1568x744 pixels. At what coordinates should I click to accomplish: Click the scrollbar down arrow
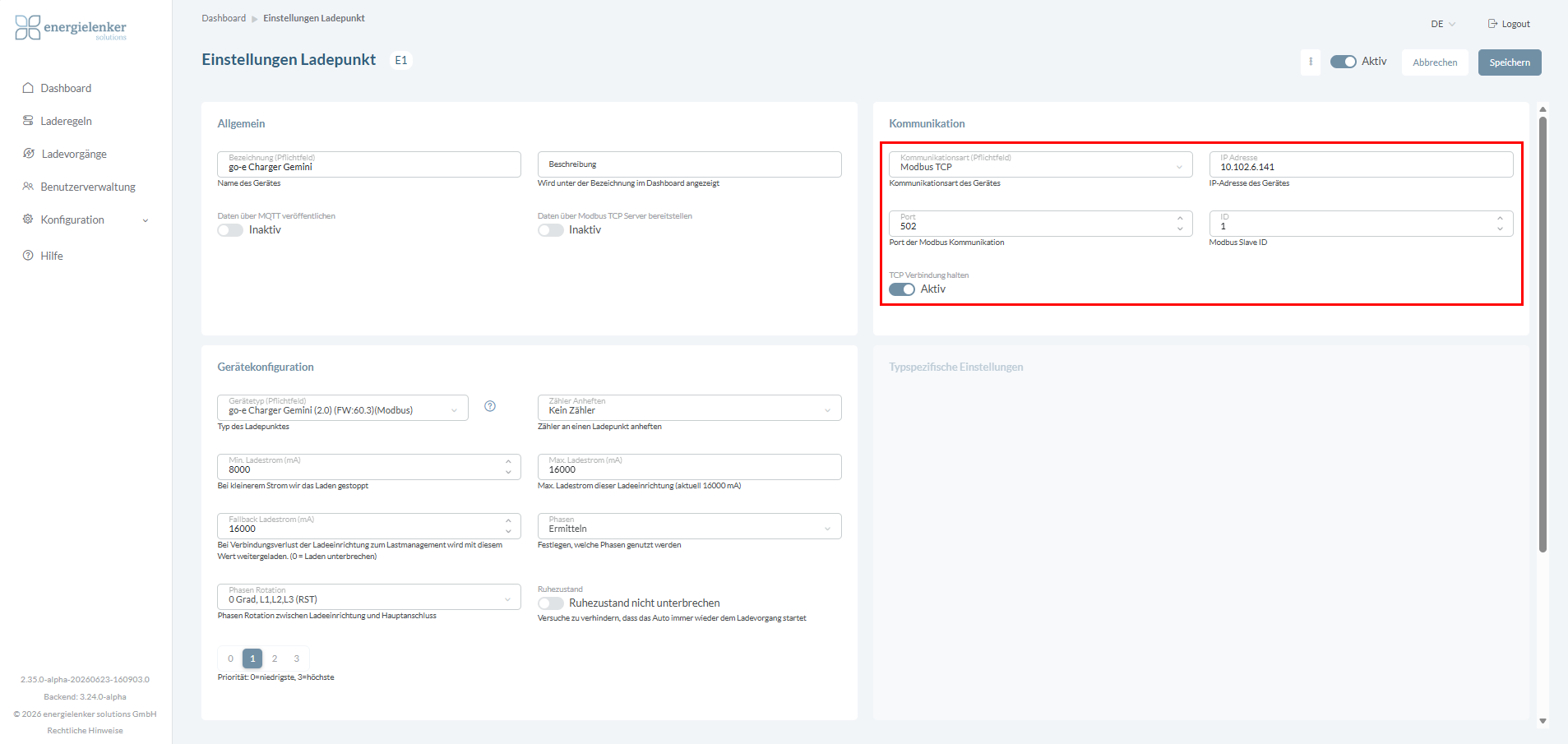(1543, 721)
